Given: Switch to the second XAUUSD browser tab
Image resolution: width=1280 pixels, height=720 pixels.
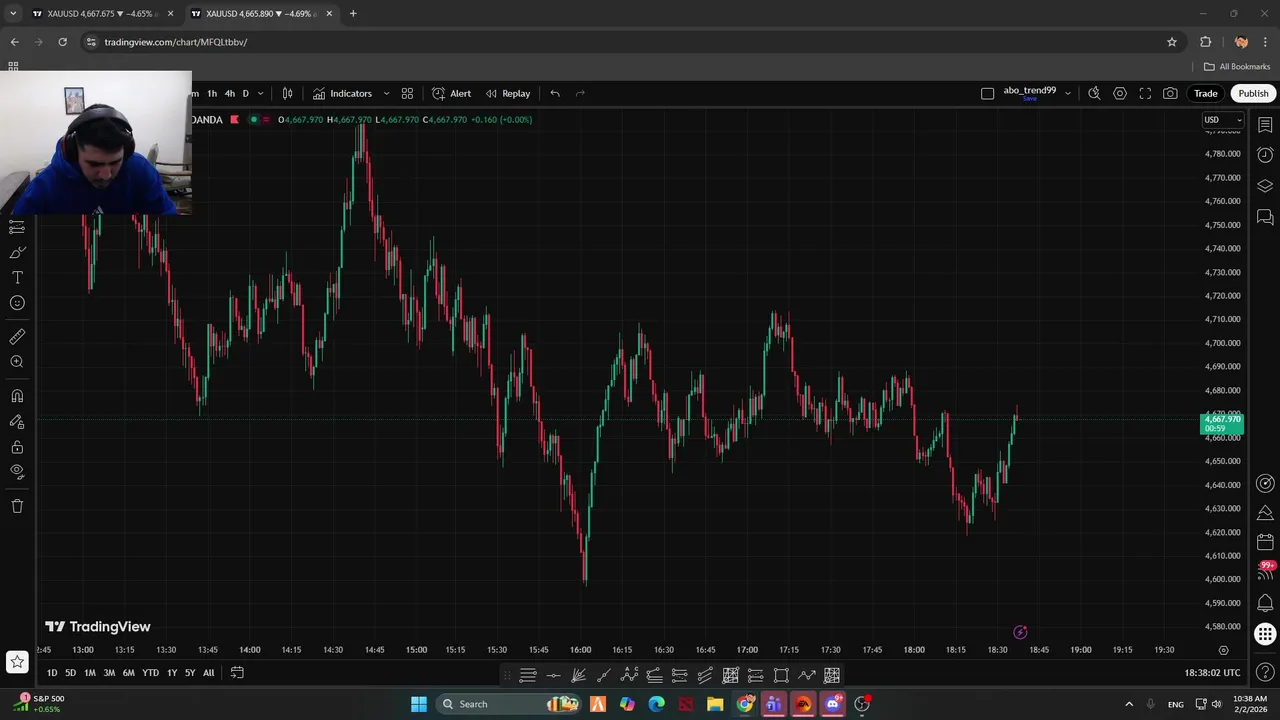Looking at the screenshot, I should [x=262, y=14].
